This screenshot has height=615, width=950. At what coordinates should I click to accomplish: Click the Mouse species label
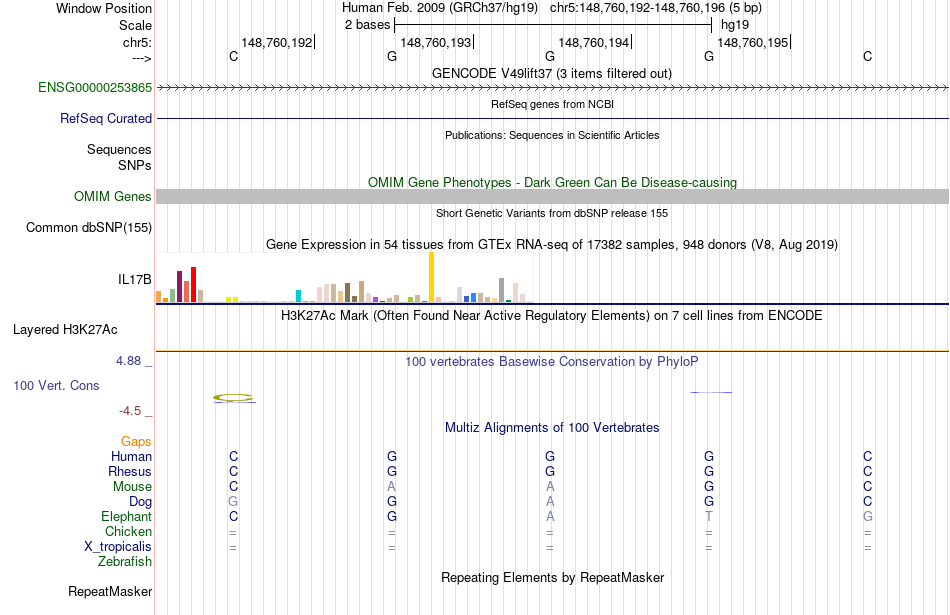coord(133,487)
